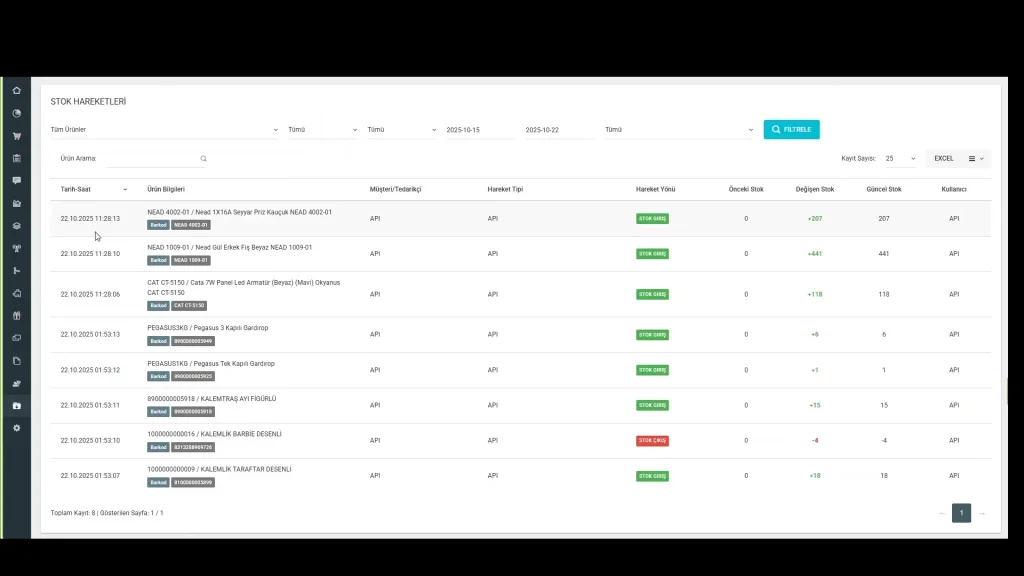This screenshot has height=576, width=1024.
Task: Click the magnifier icon in Ürün Arama
Action: (x=203, y=159)
